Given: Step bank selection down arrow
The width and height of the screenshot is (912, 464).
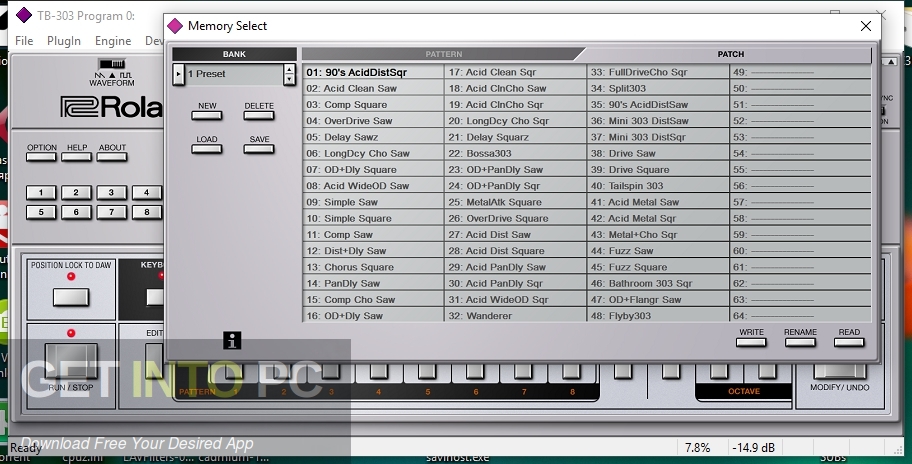Looking at the screenshot, I should (289, 80).
